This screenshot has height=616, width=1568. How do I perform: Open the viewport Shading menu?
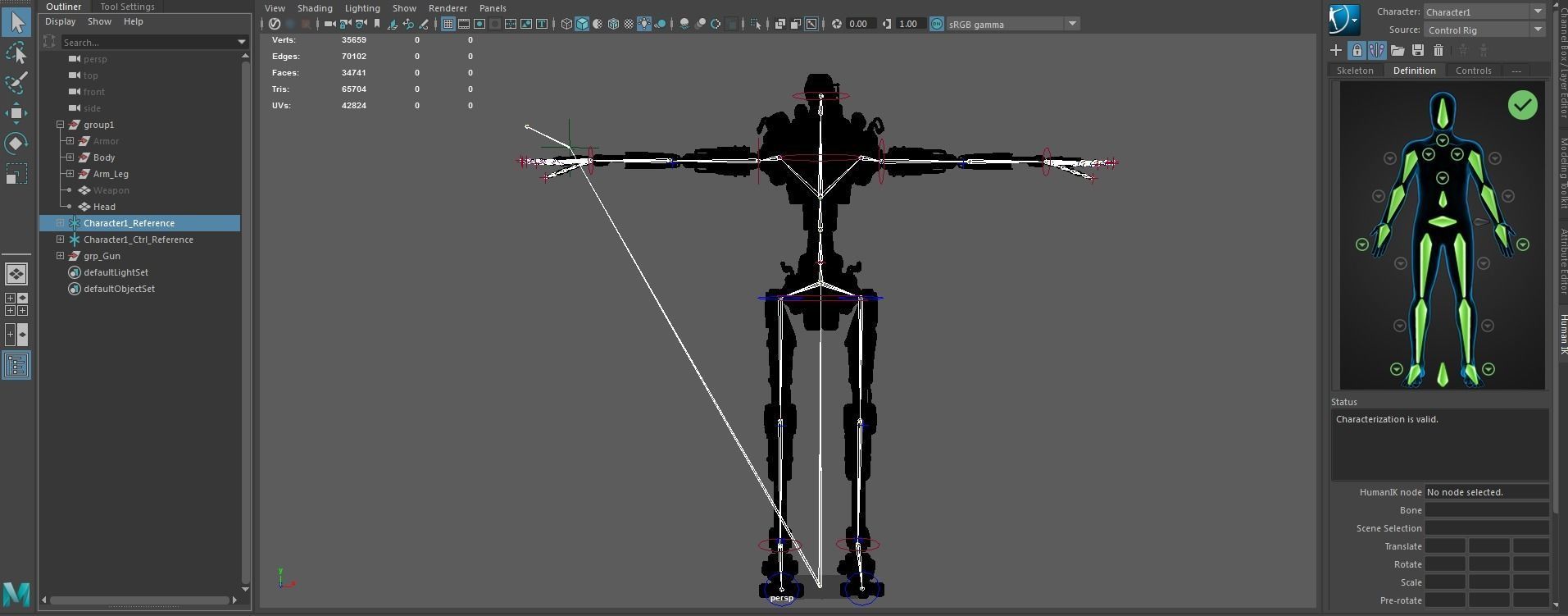tap(315, 8)
